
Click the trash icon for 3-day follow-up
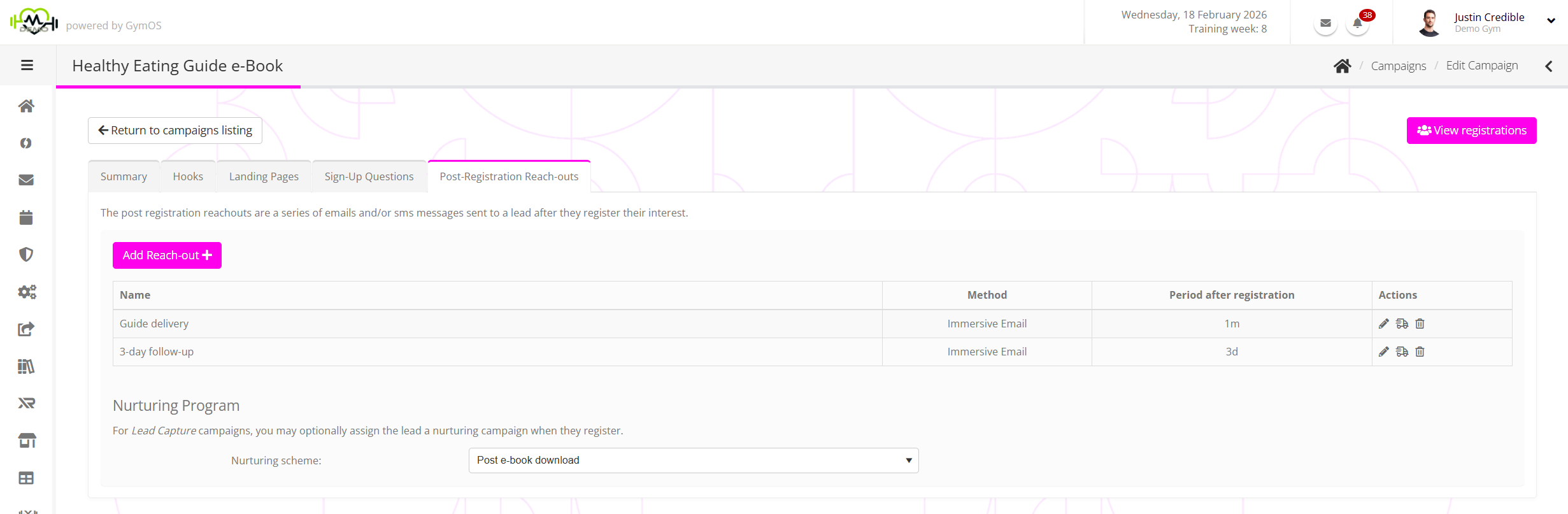click(x=1420, y=352)
